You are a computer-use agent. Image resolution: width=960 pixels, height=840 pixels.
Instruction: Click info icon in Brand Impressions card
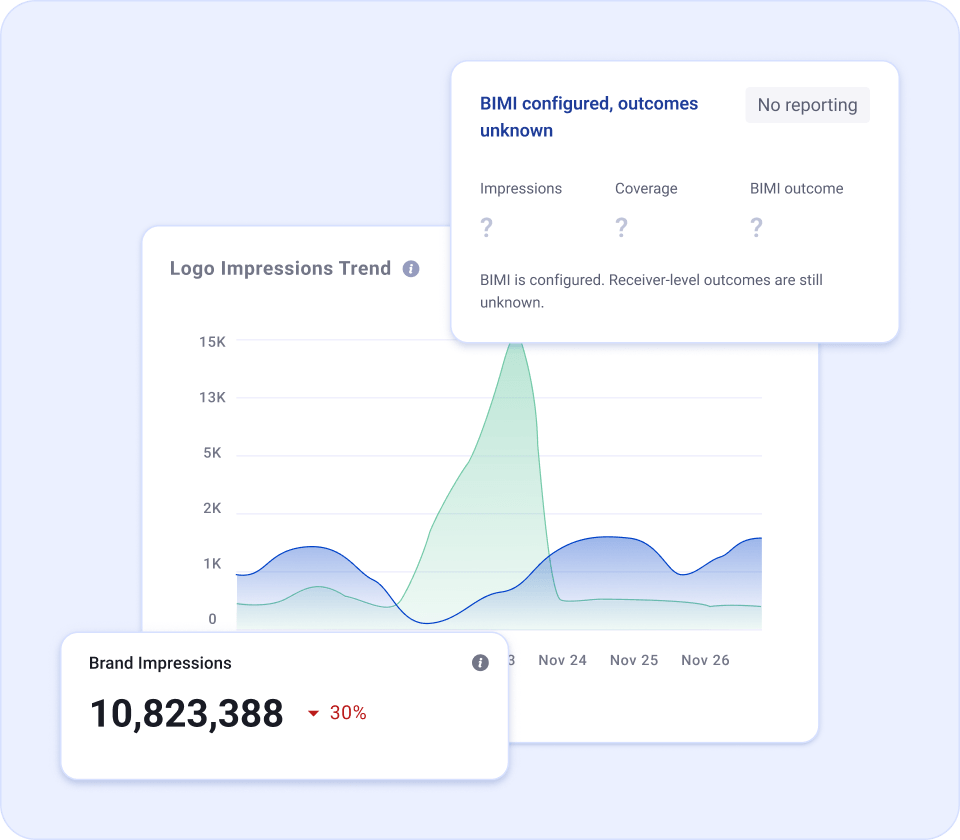pyautogui.click(x=480, y=662)
